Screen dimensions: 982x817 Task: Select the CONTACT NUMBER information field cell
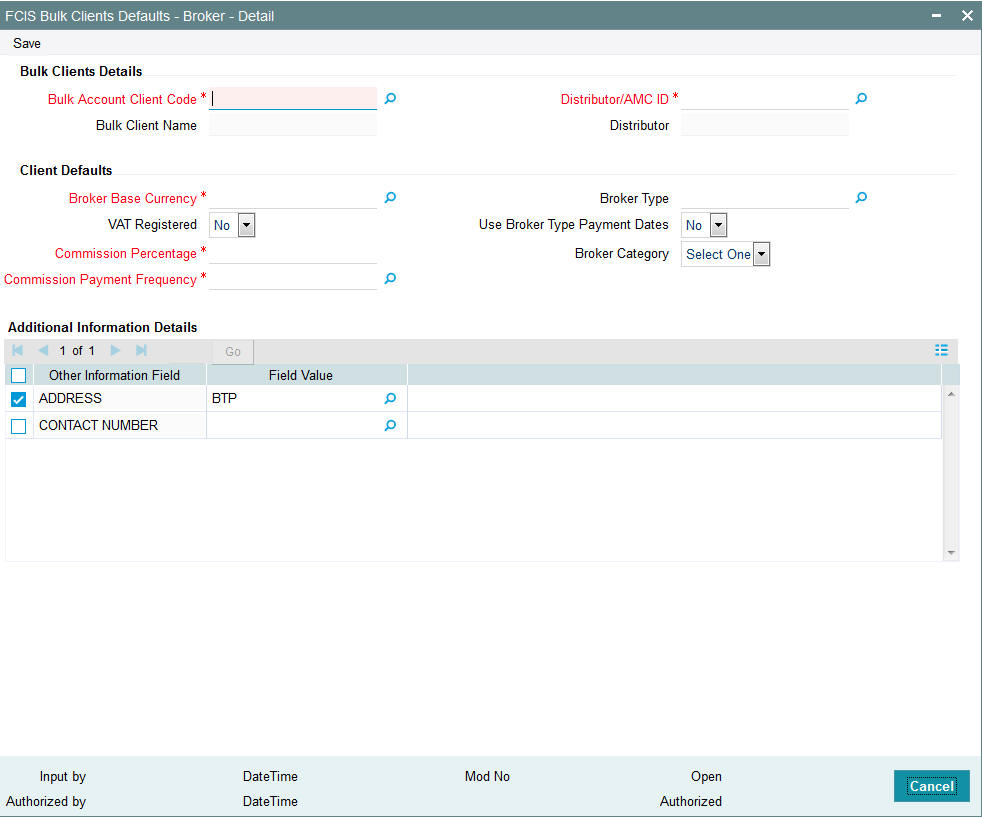tap(120, 426)
